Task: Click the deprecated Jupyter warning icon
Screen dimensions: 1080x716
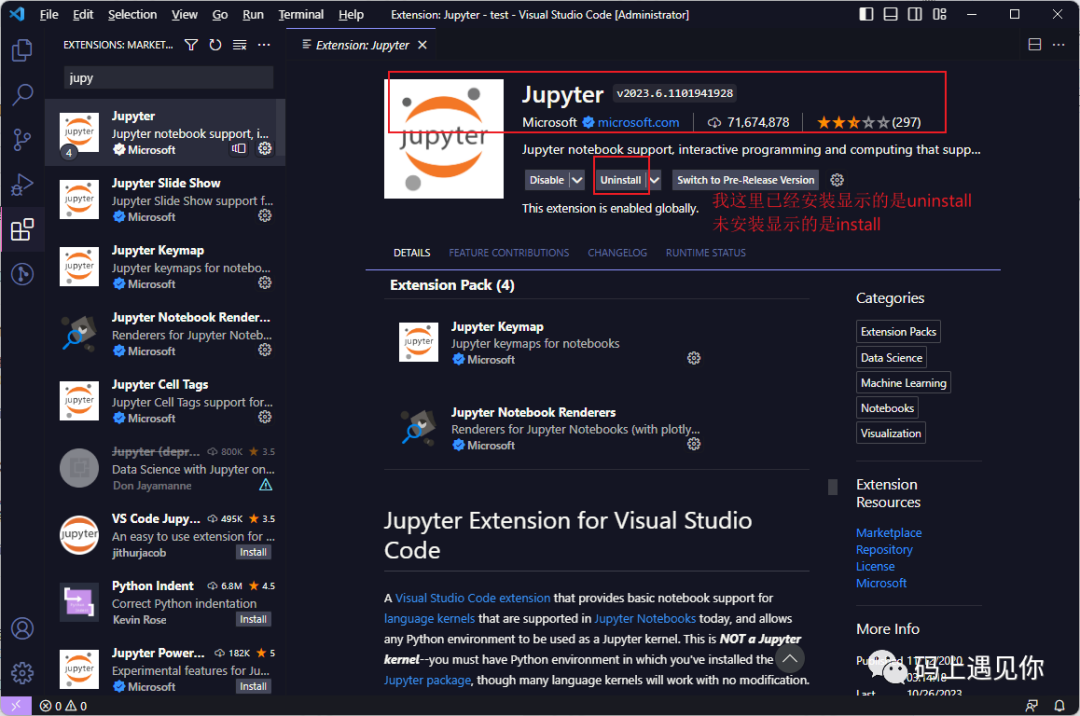Action: click(266, 485)
